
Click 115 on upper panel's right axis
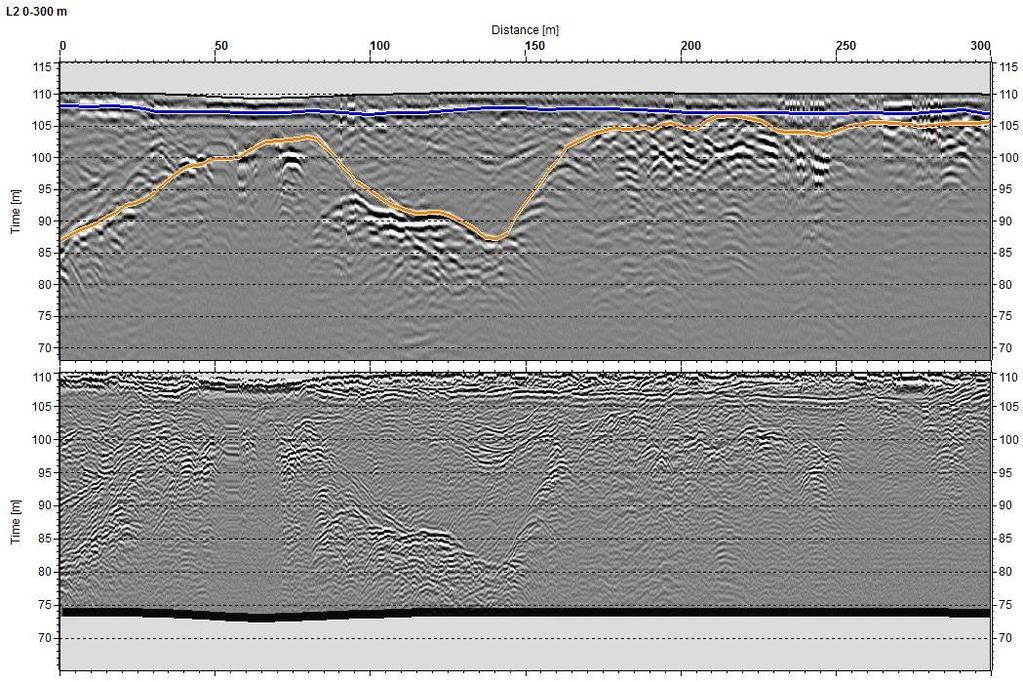1008,67
